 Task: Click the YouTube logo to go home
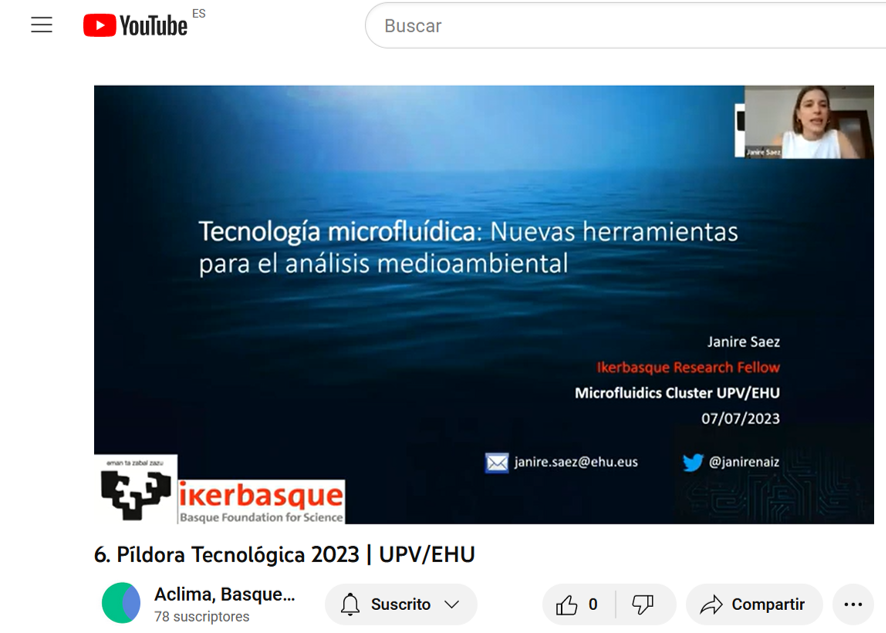click(x=135, y=26)
